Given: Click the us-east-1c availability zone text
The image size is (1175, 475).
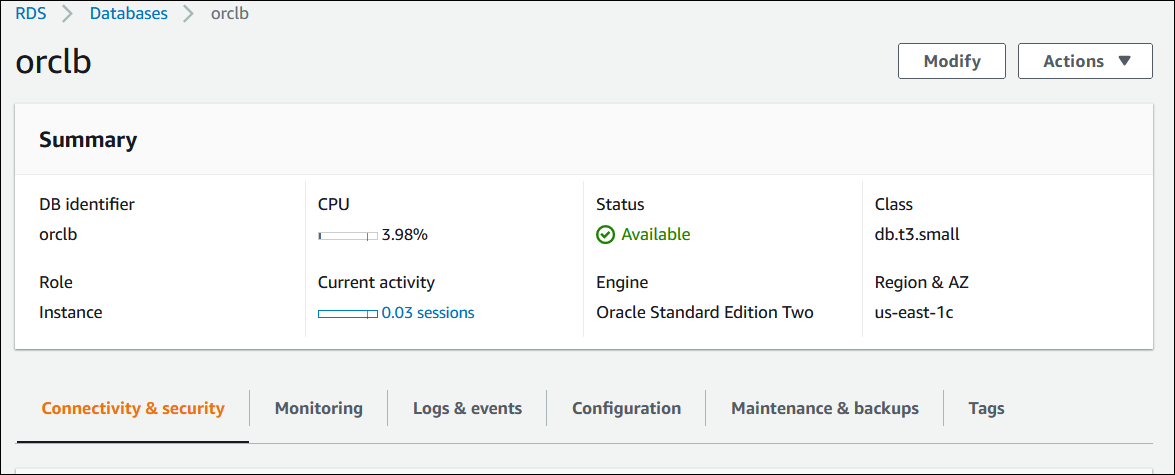Looking at the screenshot, I should [914, 313].
